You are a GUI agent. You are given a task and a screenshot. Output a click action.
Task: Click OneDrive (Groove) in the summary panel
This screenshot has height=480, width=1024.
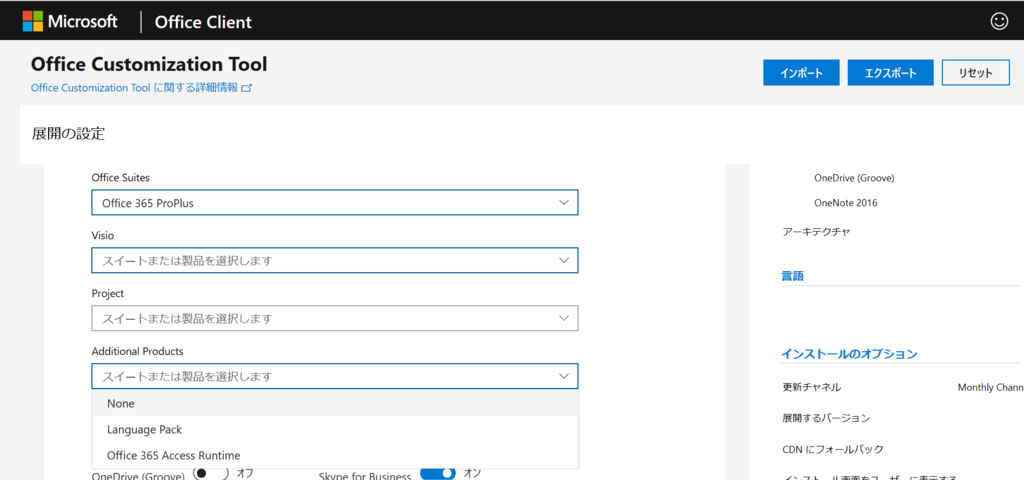(x=854, y=178)
